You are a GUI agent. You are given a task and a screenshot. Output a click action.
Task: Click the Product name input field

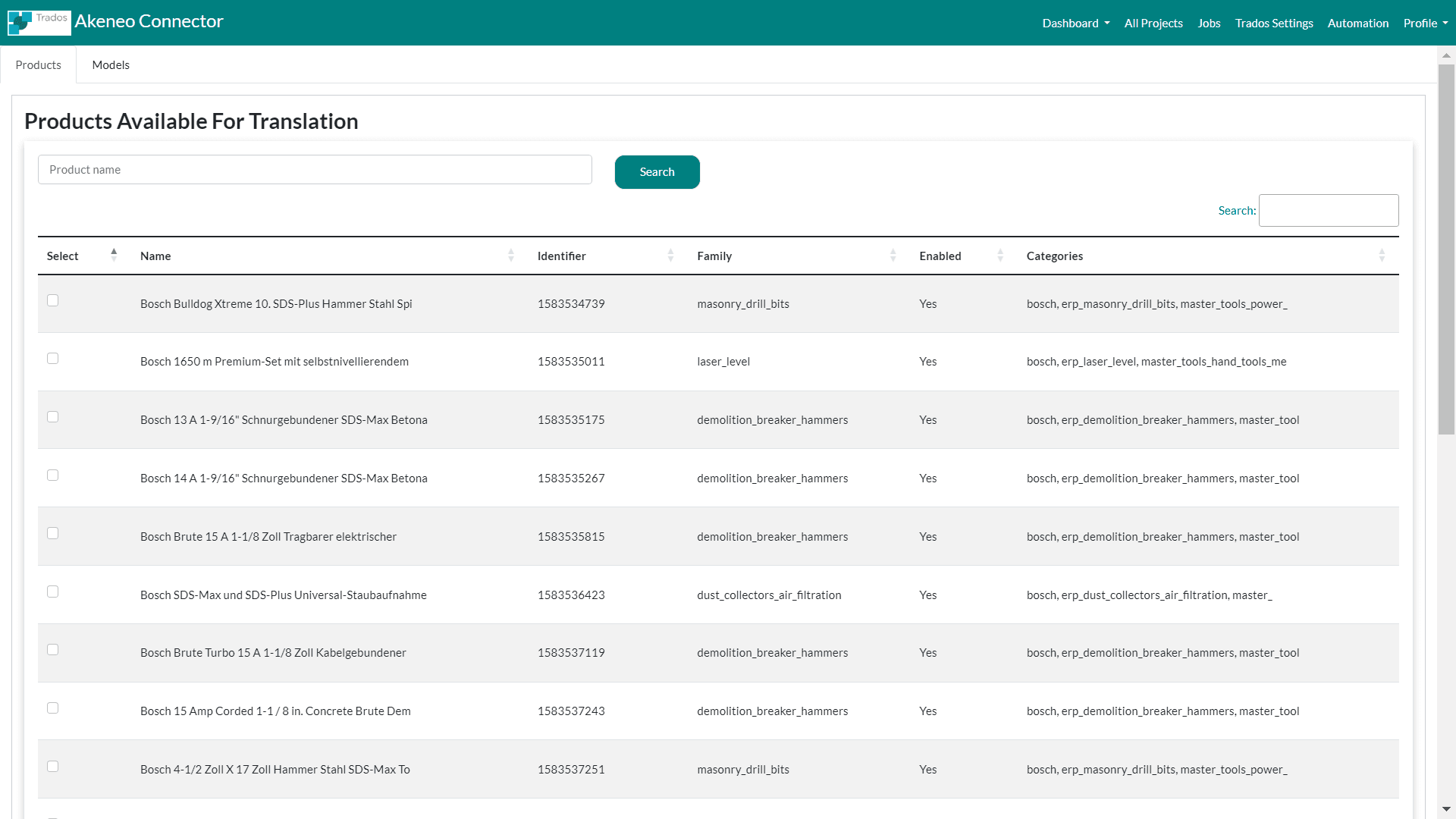tap(315, 170)
